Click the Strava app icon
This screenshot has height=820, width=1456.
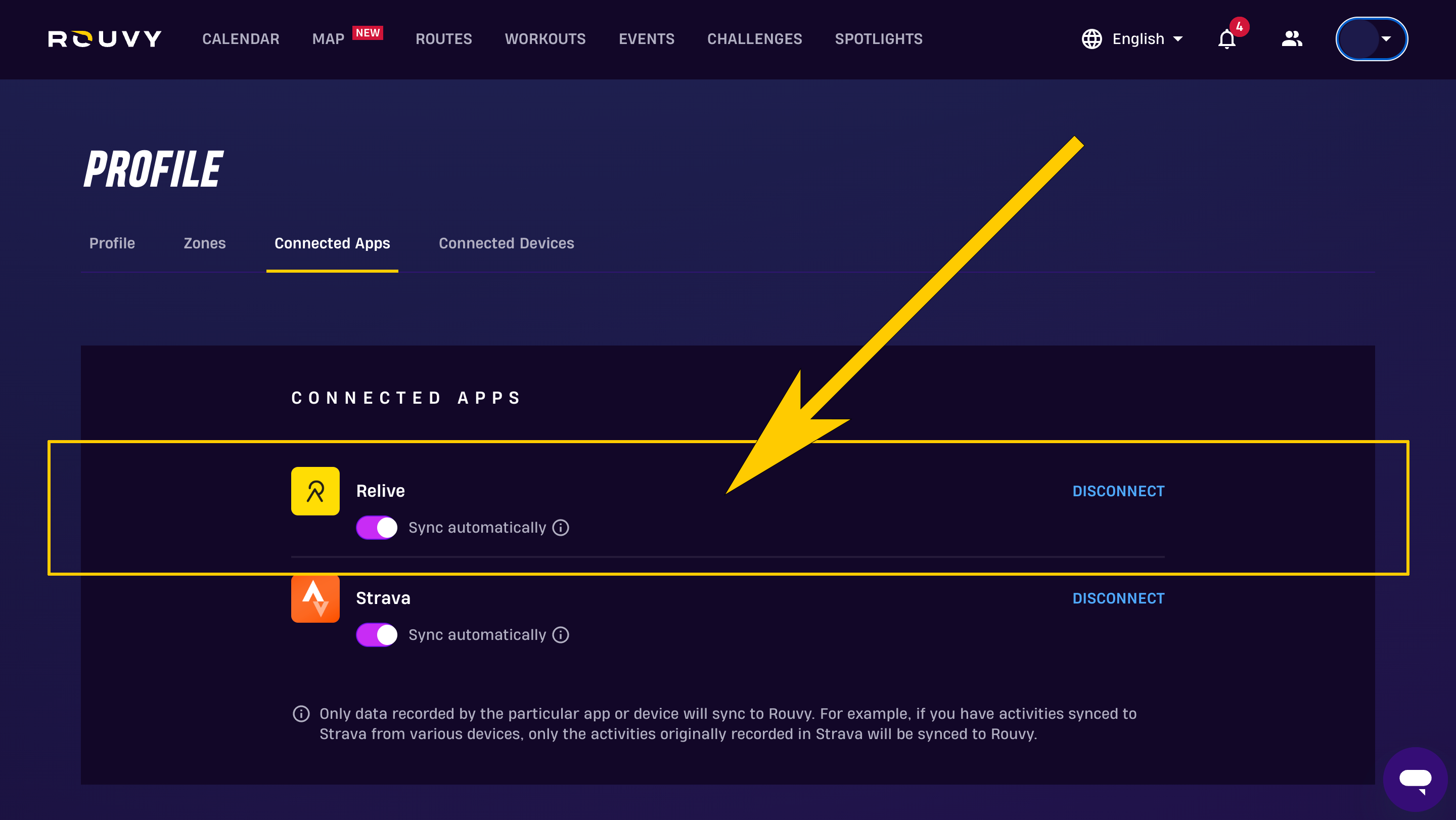315,598
